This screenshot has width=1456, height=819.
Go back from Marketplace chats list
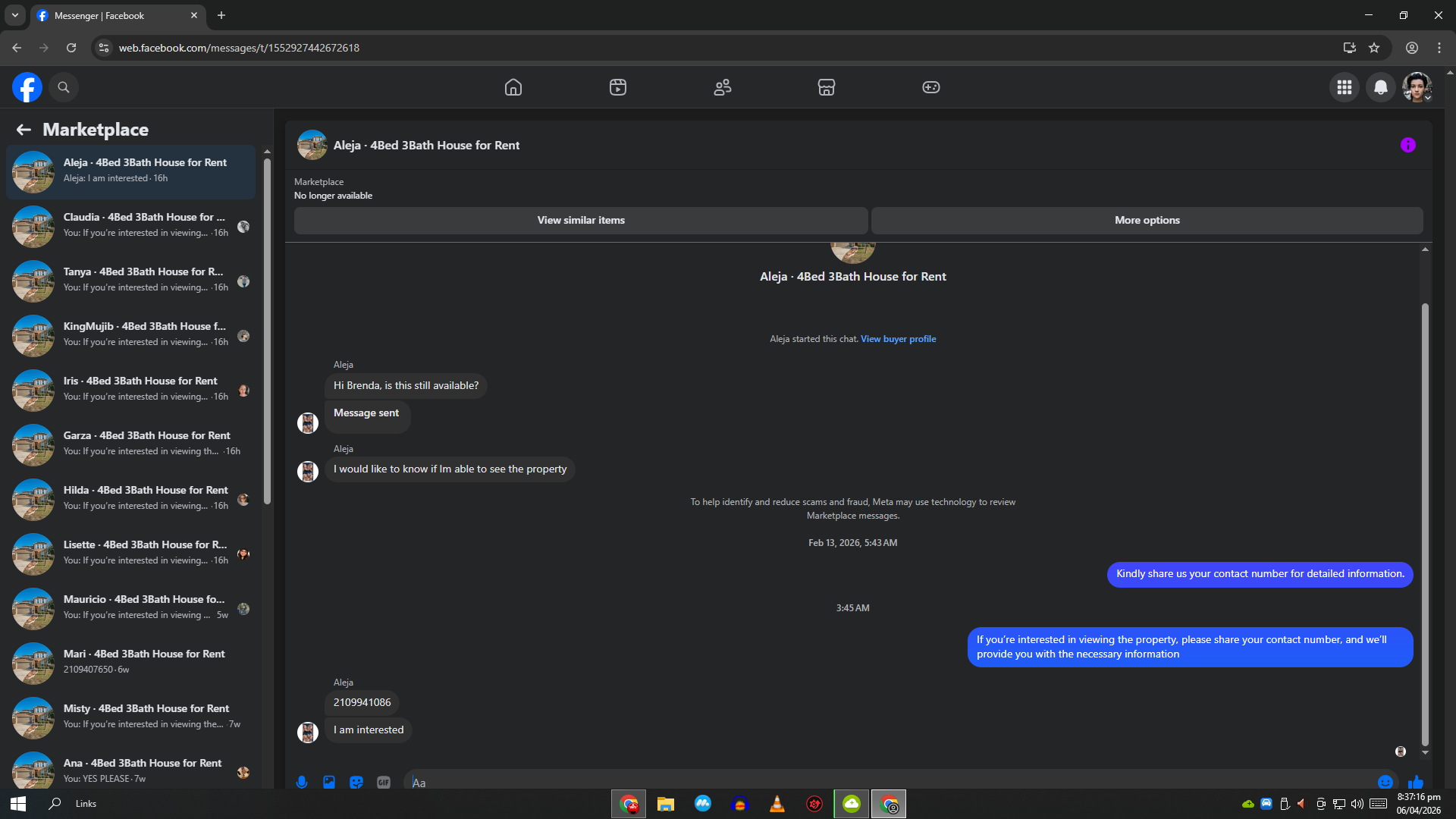click(24, 130)
